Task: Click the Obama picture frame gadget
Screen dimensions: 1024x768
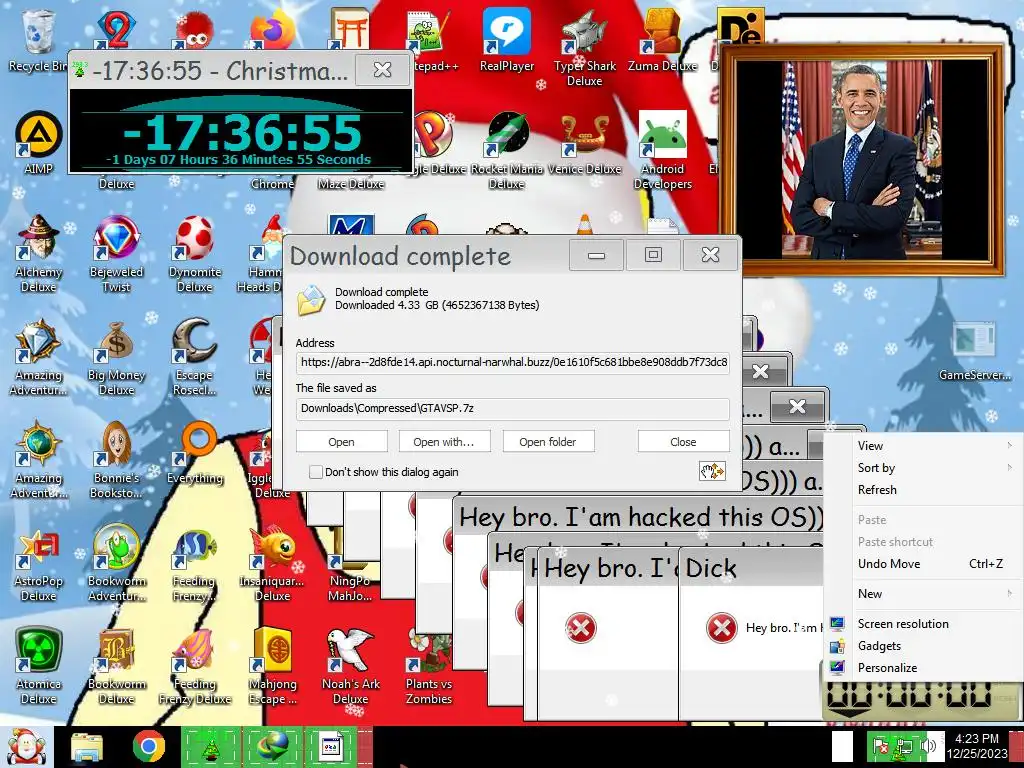Action: click(862, 159)
